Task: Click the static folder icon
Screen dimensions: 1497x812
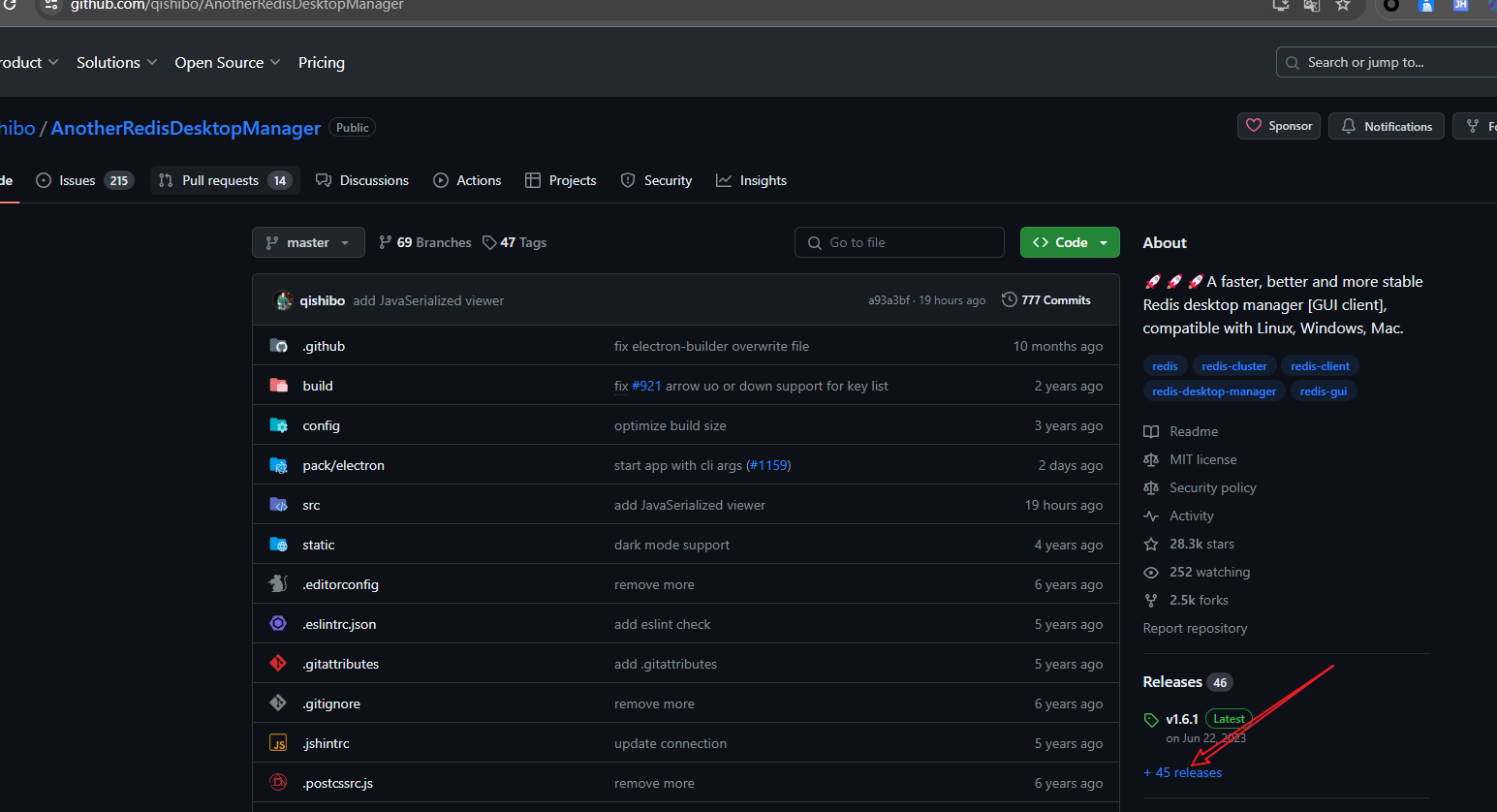Action: pos(279,545)
